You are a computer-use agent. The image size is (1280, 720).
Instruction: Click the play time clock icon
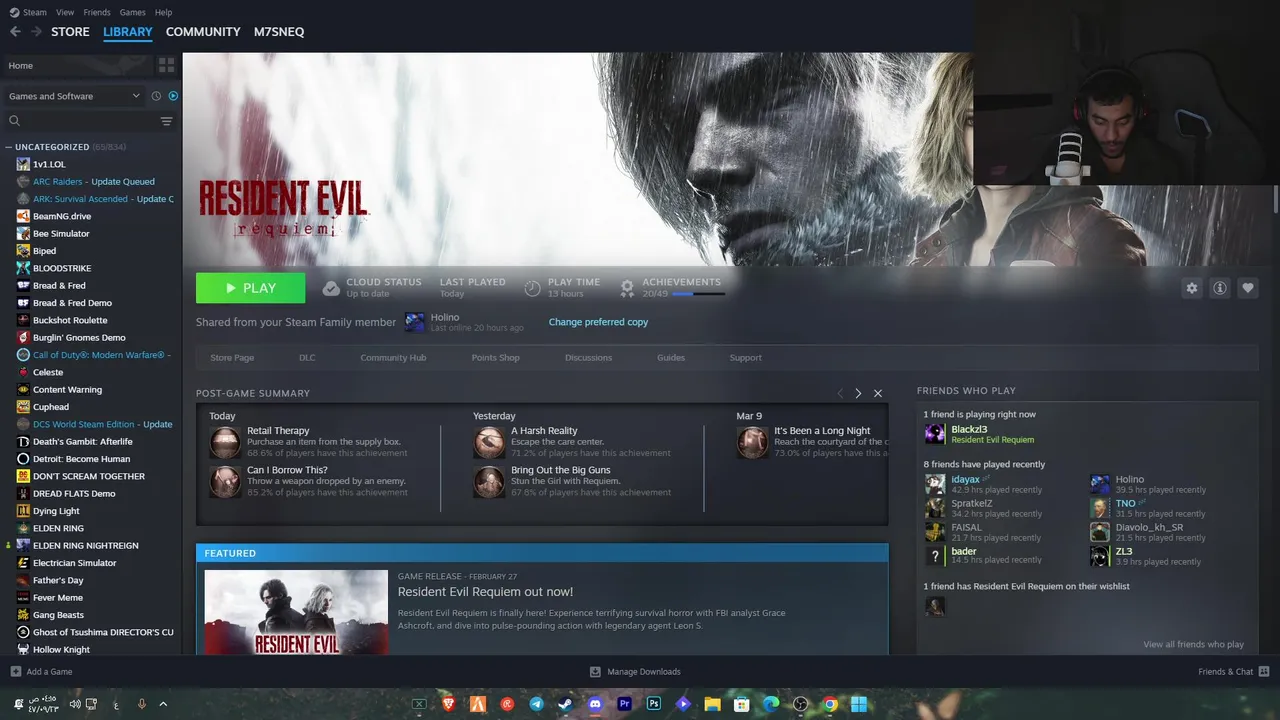click(x=532, y=288)
